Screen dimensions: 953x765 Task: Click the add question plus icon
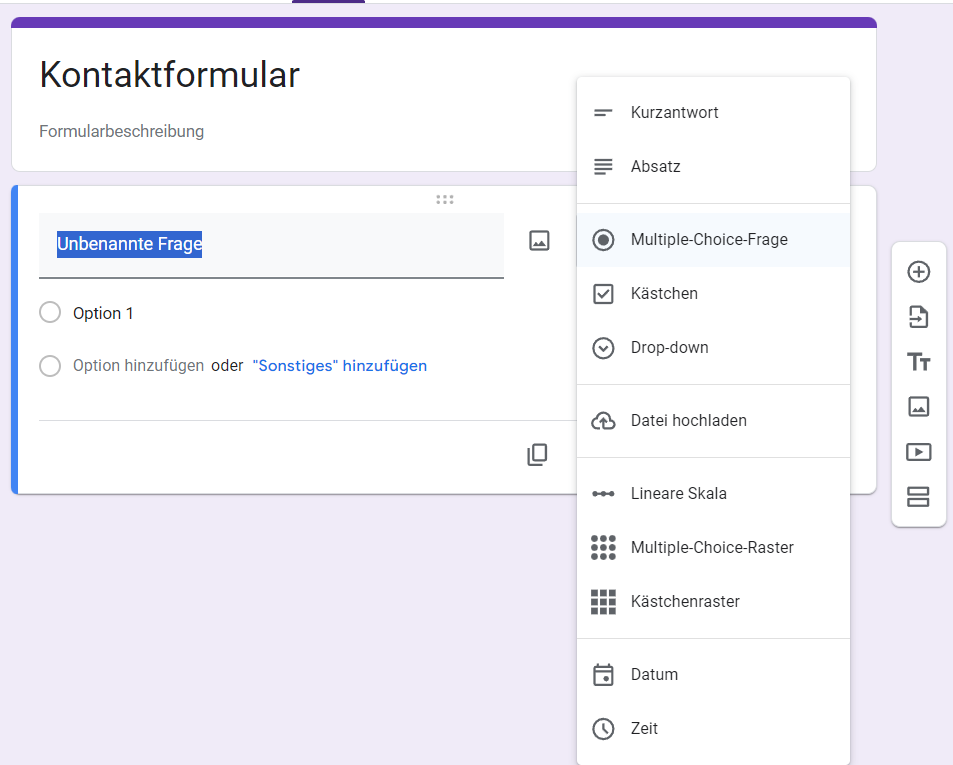pyautogui.click(x=918, y=272)
